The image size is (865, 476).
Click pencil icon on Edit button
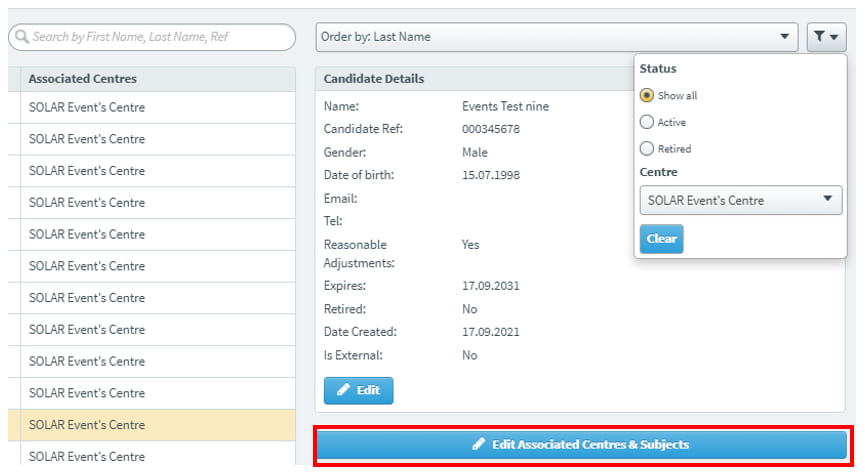343,390
